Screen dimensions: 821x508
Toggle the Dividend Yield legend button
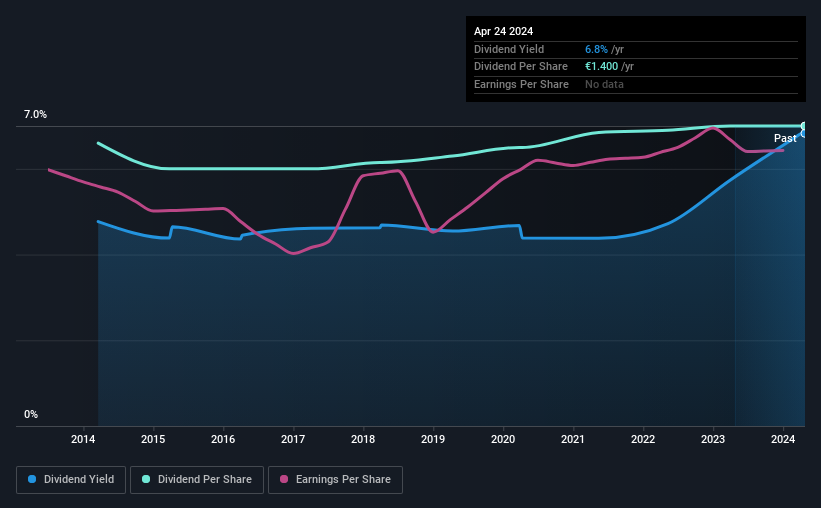coord(71,480)
